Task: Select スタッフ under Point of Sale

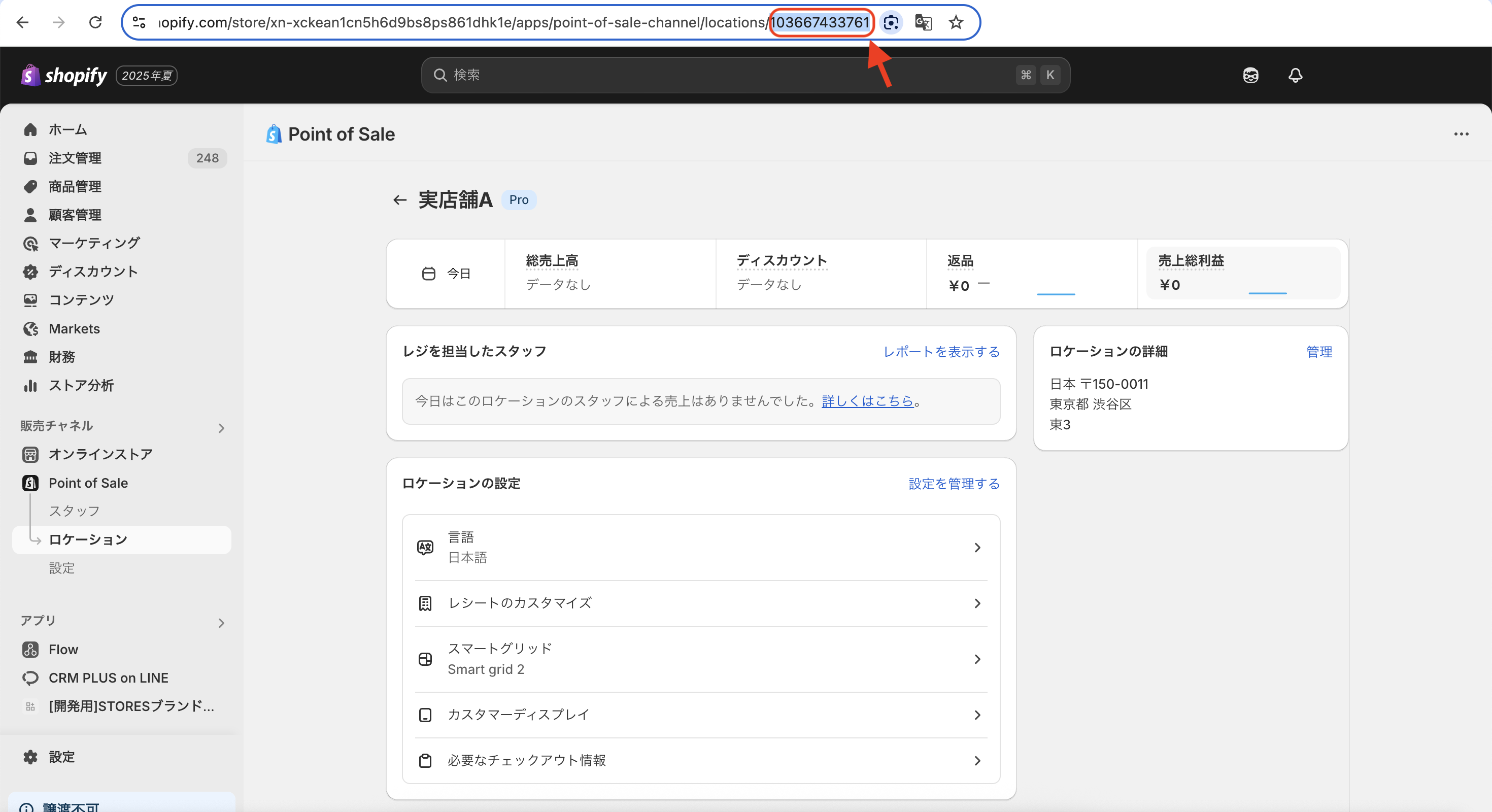Action: [74, 511]
